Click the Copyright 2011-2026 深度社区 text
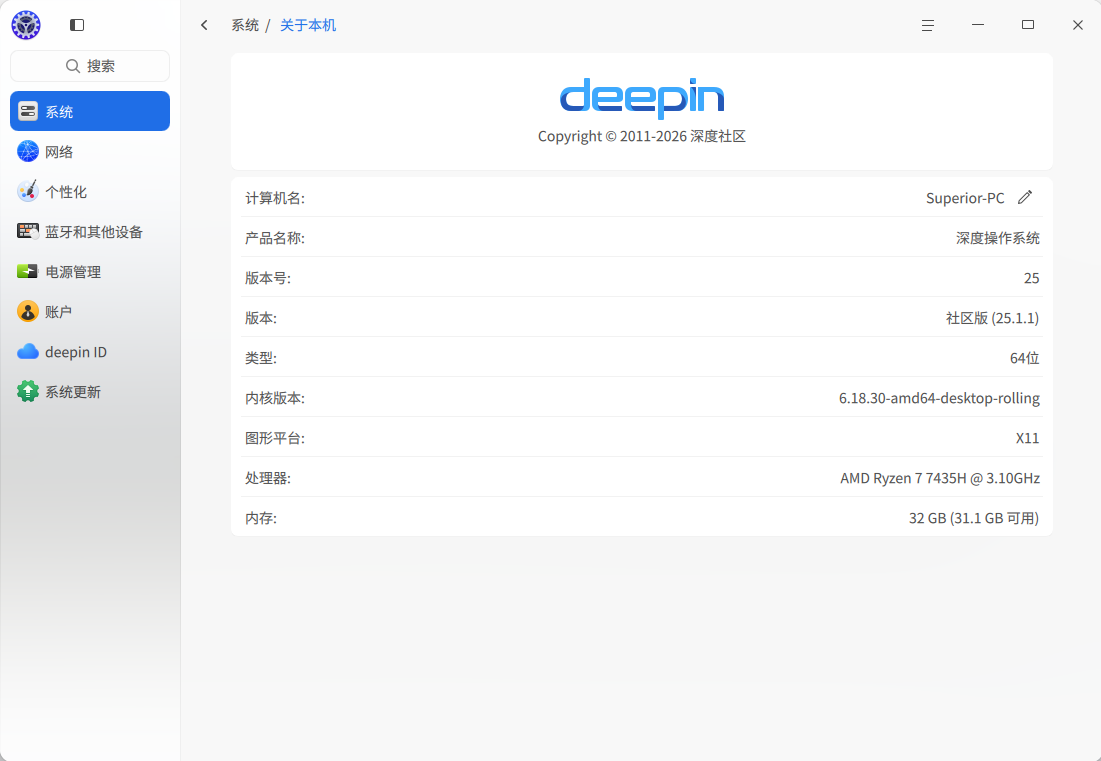 point(642,136)
